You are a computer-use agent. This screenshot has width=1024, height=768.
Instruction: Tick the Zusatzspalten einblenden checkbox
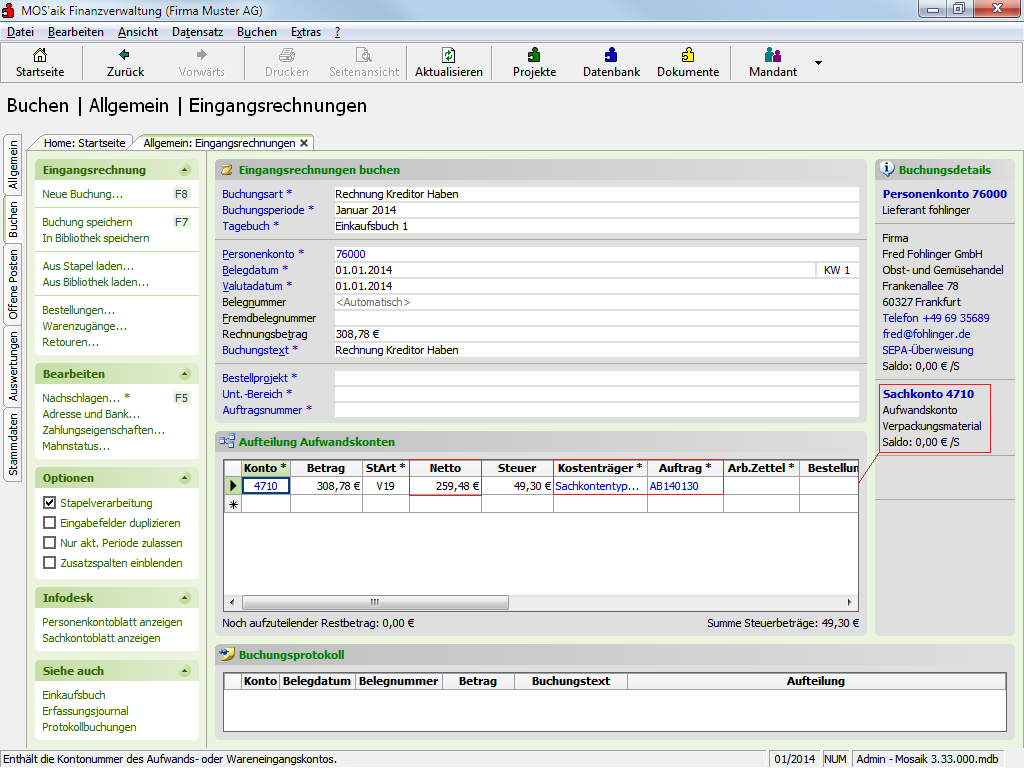[x=50, y=563]
